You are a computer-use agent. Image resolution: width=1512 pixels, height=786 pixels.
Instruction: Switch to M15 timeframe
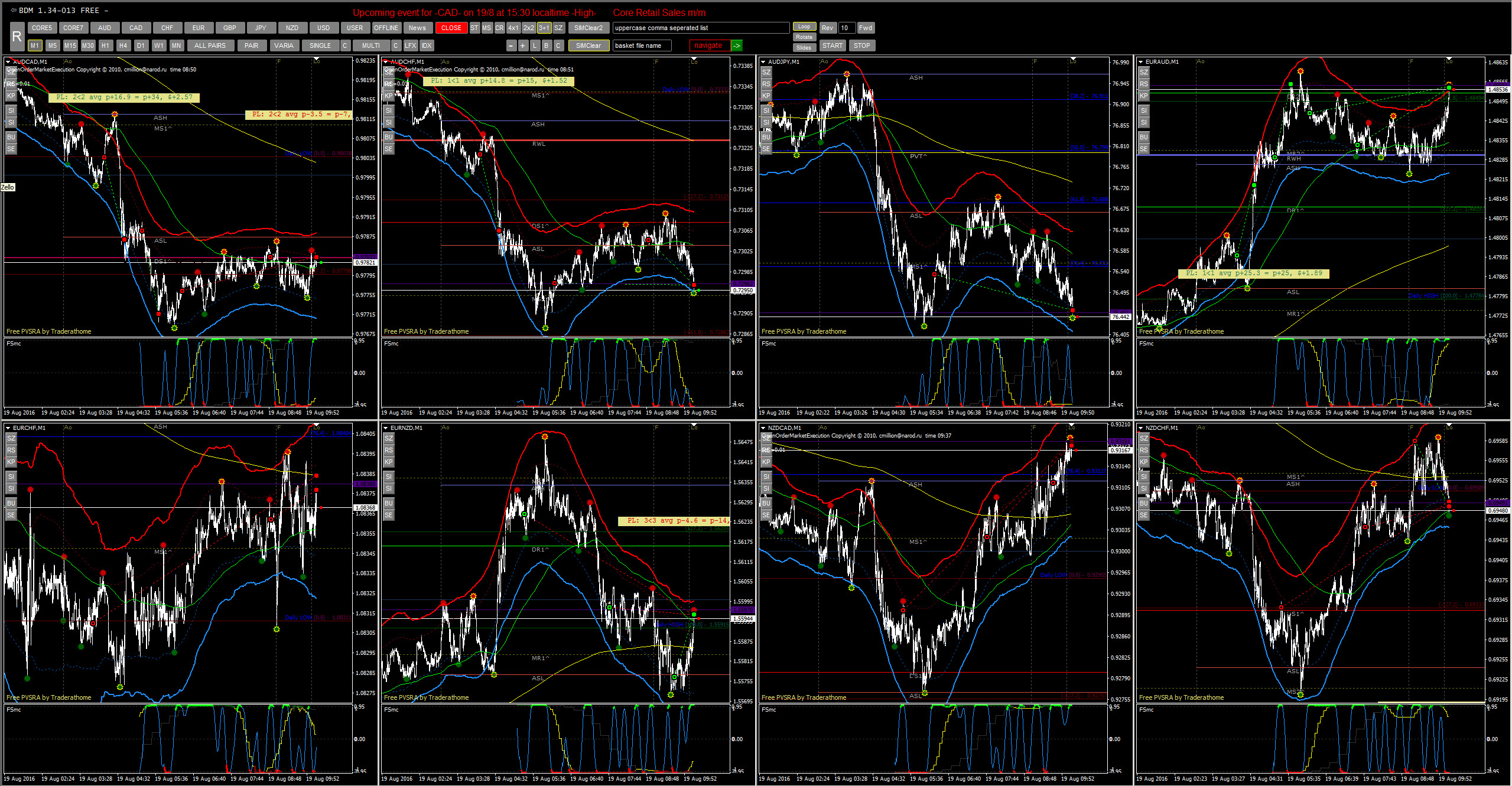pos(70,45)
